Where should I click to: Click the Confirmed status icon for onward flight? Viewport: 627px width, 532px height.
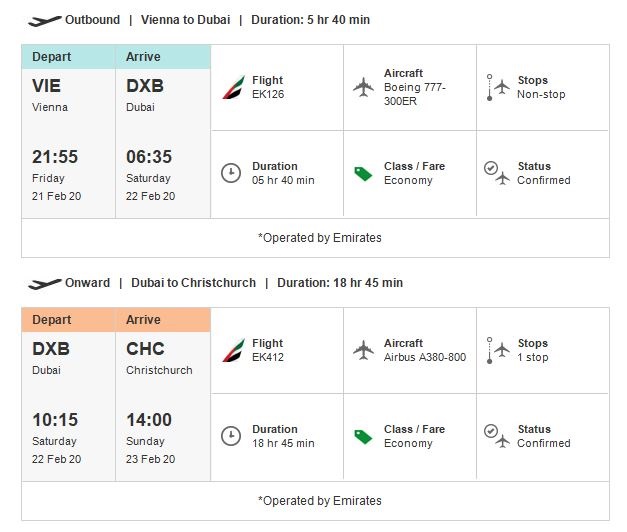coord(496,436)
